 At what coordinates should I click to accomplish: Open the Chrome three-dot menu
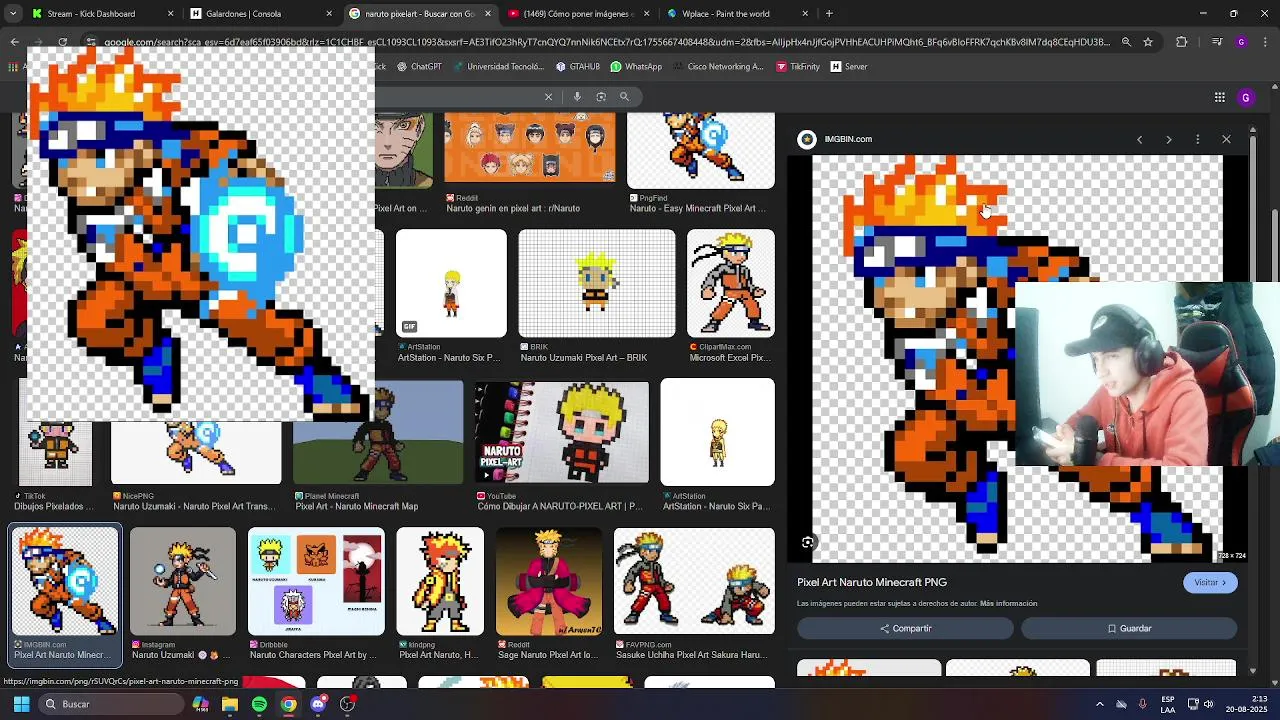coord(1264,42)
